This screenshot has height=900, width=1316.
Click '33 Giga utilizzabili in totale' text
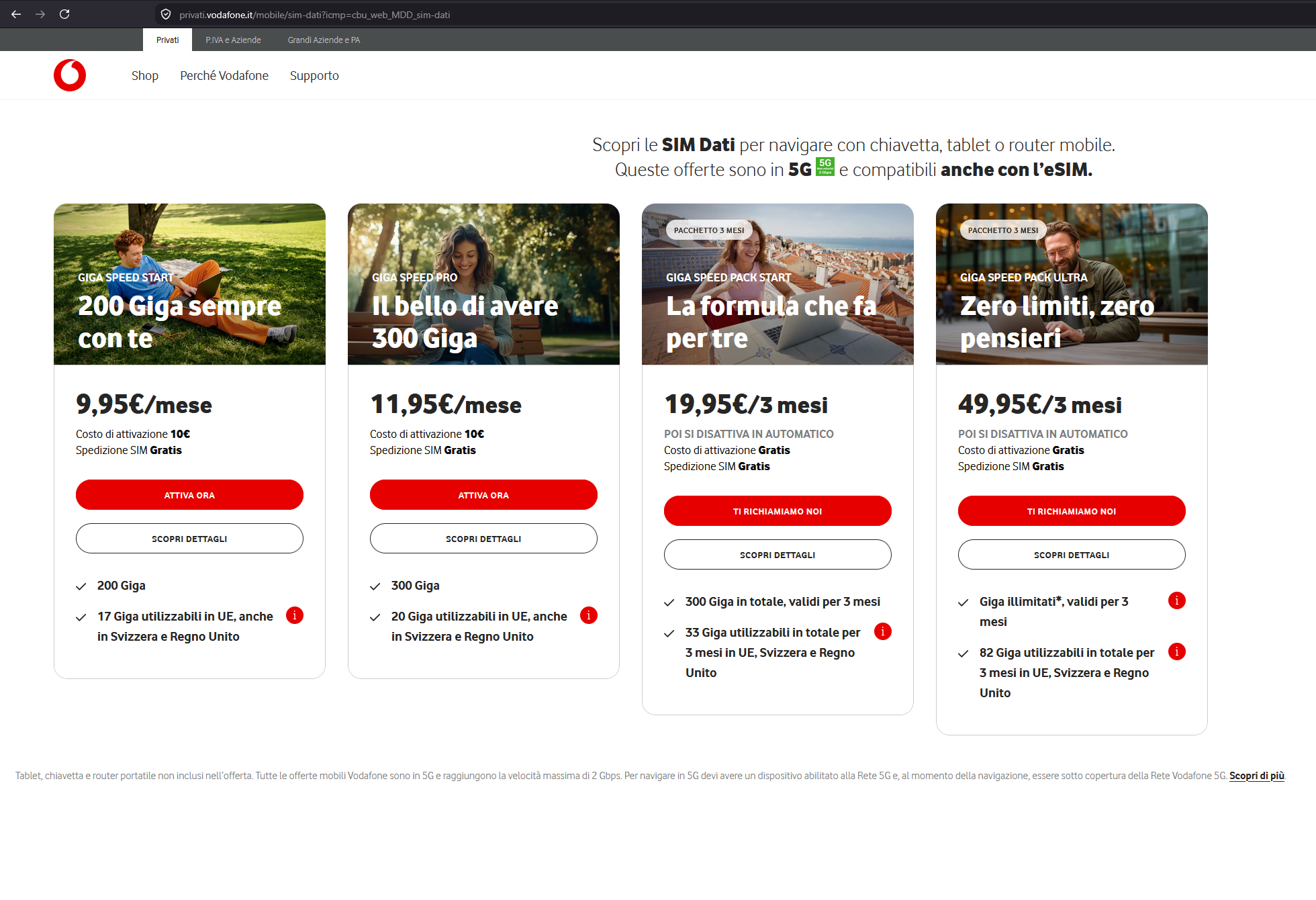pyautogui.click(x=773, y=653)
